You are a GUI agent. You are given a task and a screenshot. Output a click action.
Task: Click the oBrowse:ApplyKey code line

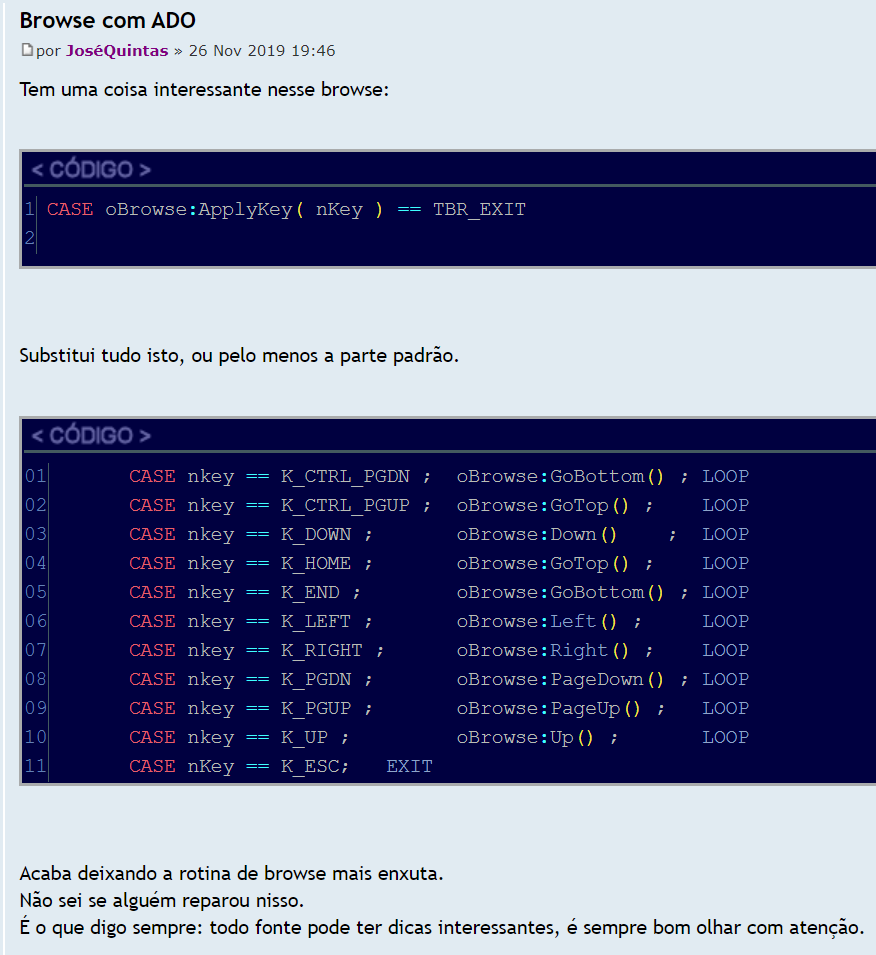(285, 210)
